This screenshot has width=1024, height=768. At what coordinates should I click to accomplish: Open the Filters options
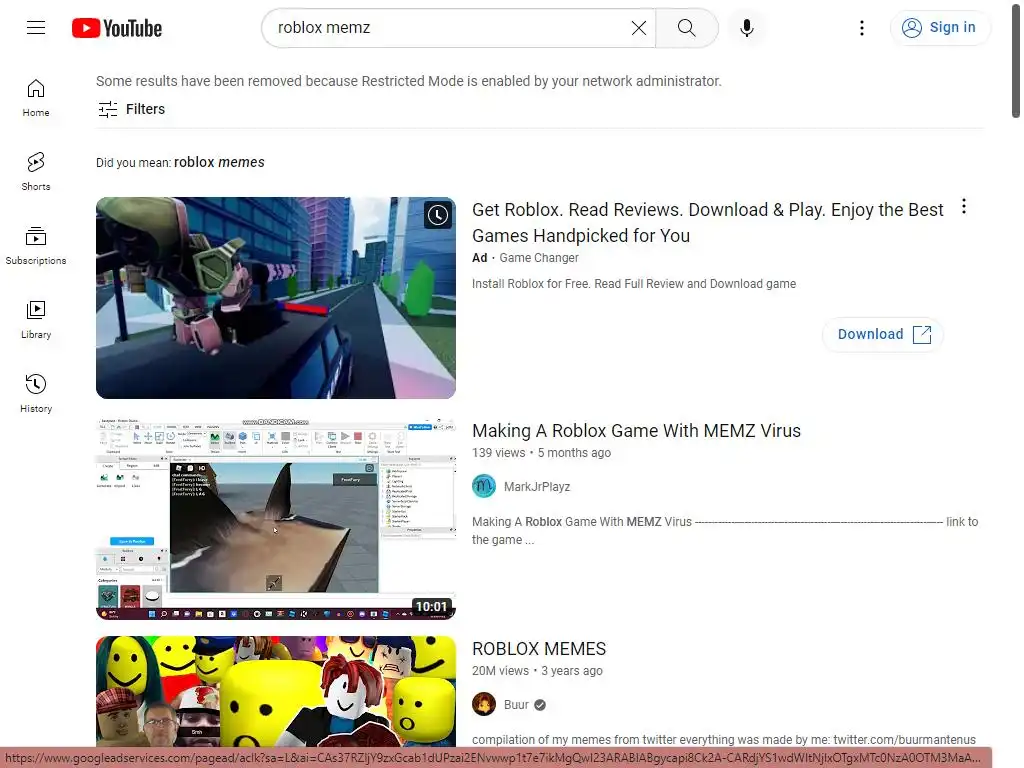pos(131,109)
